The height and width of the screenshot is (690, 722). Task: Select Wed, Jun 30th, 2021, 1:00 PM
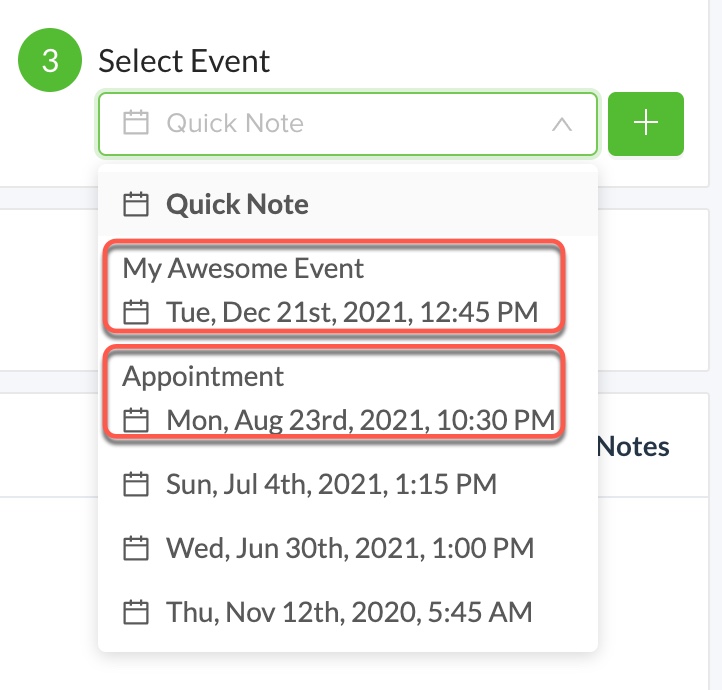pos(349,548)
